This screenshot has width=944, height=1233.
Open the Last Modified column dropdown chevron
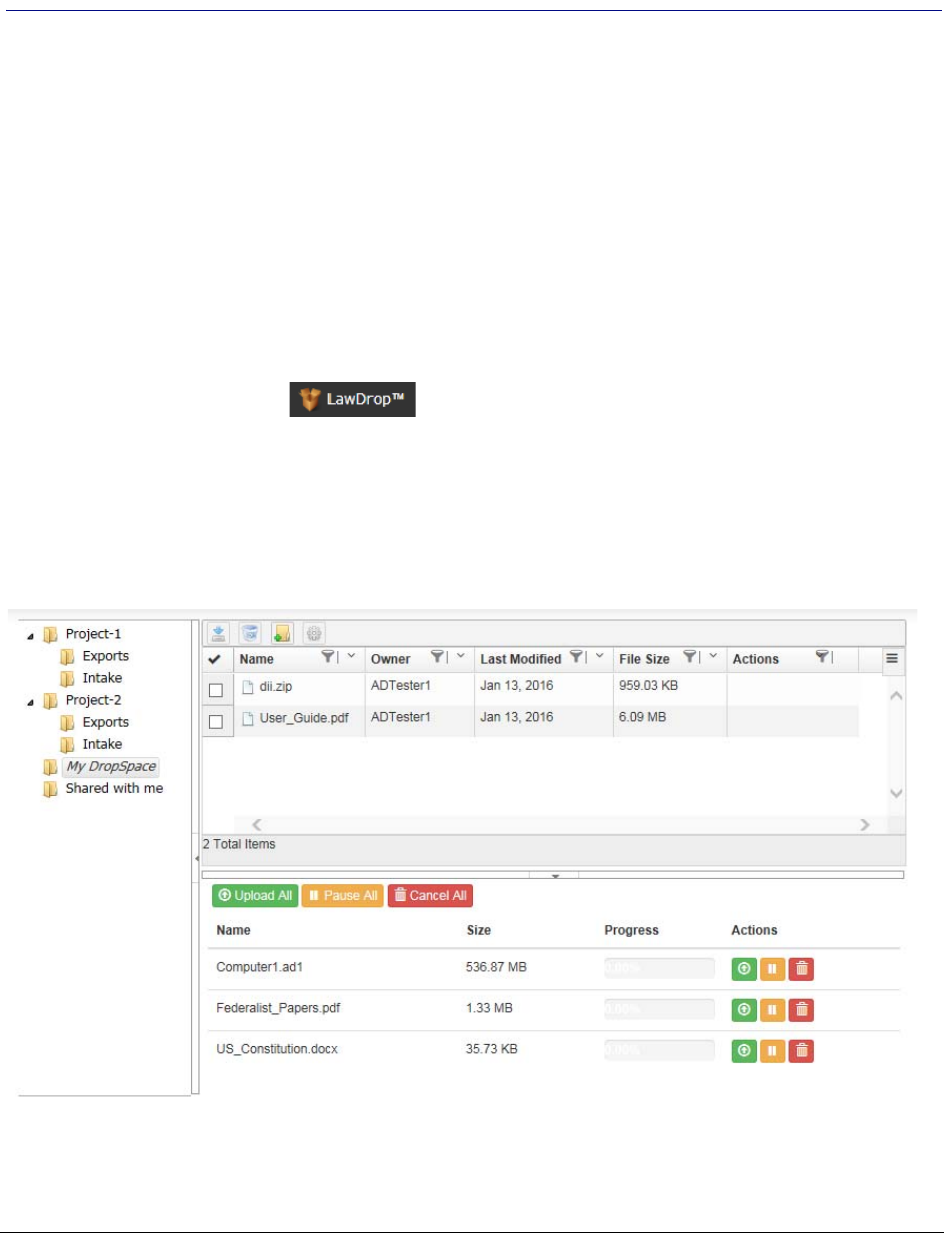click(599, 658)
